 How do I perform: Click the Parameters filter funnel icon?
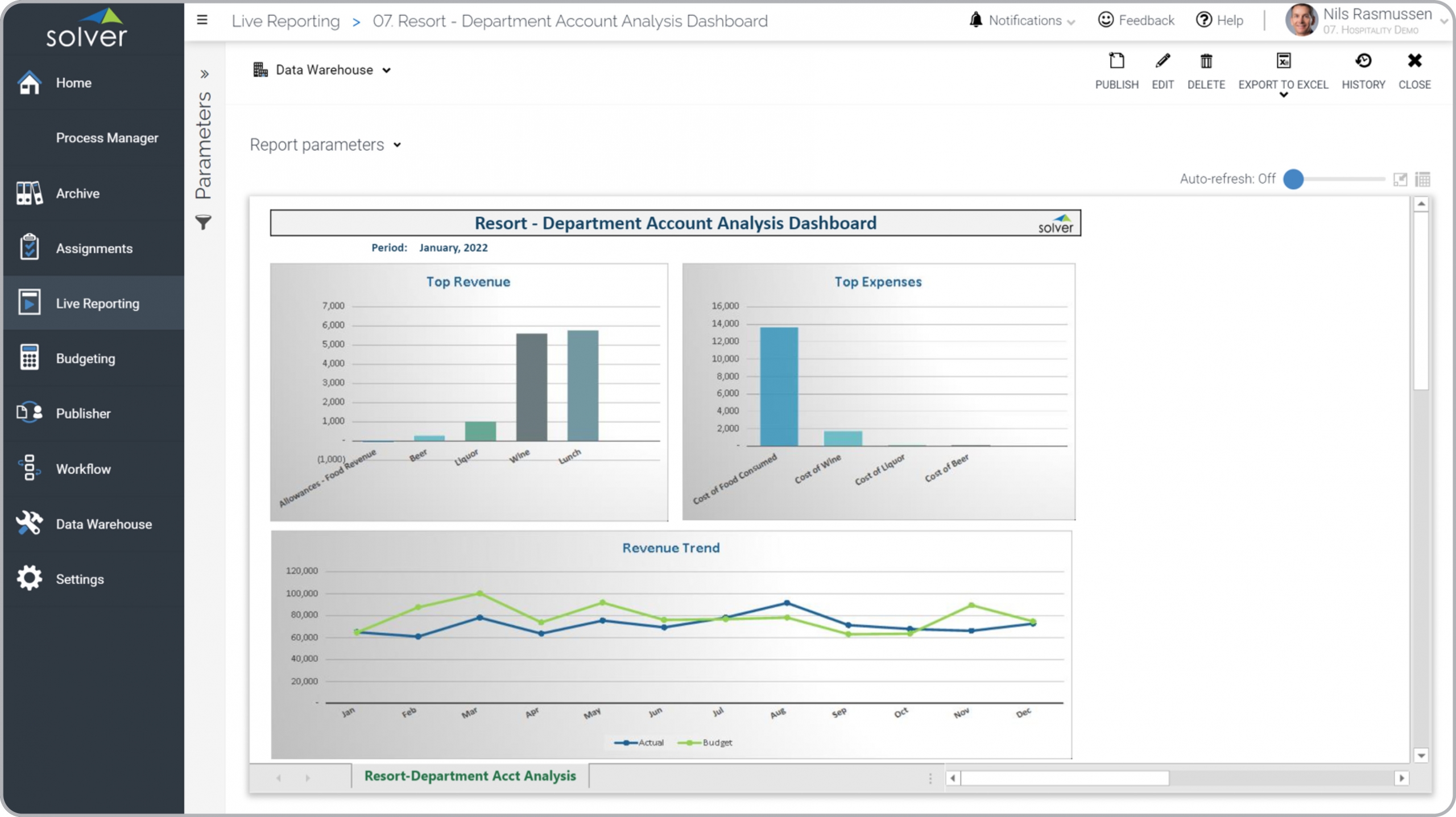click(203, 222)
